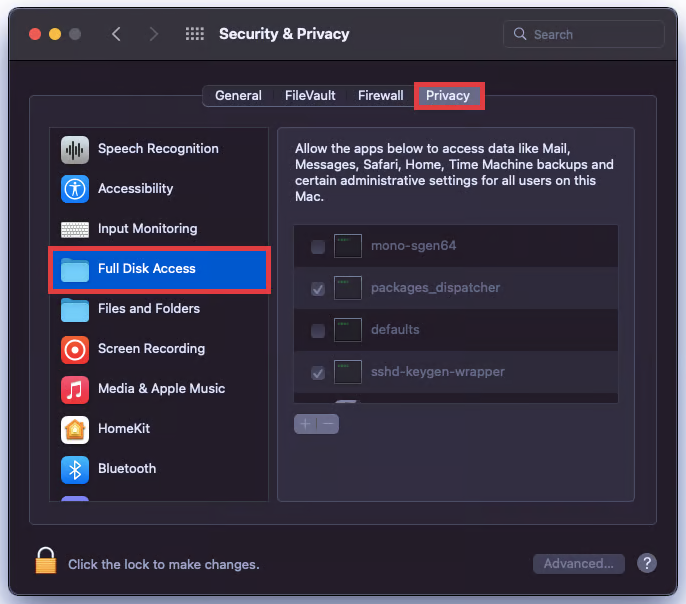
Task: Switch to the FileVault tab
Action: tap(309, 96)
